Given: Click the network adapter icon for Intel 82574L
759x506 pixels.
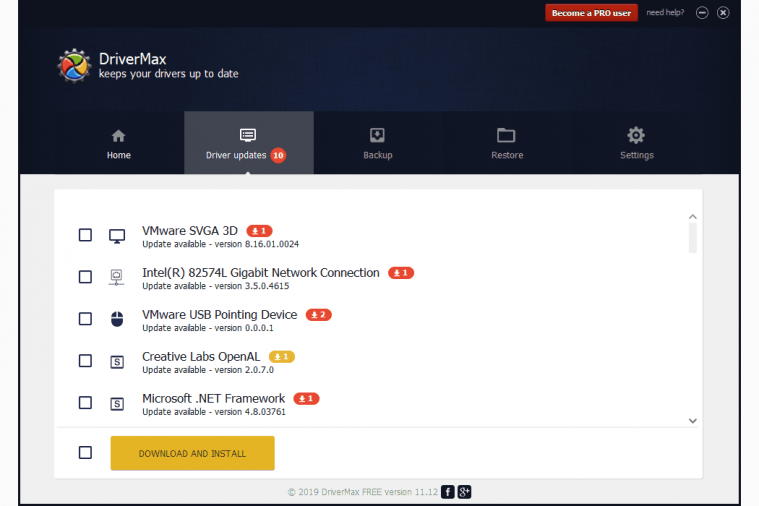Looking at the screenshot, I should pyautogui.click(x=116, y=277).
